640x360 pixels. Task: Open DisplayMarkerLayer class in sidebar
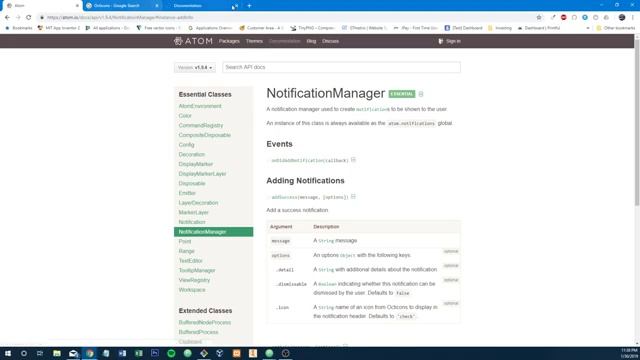[202, 174]
